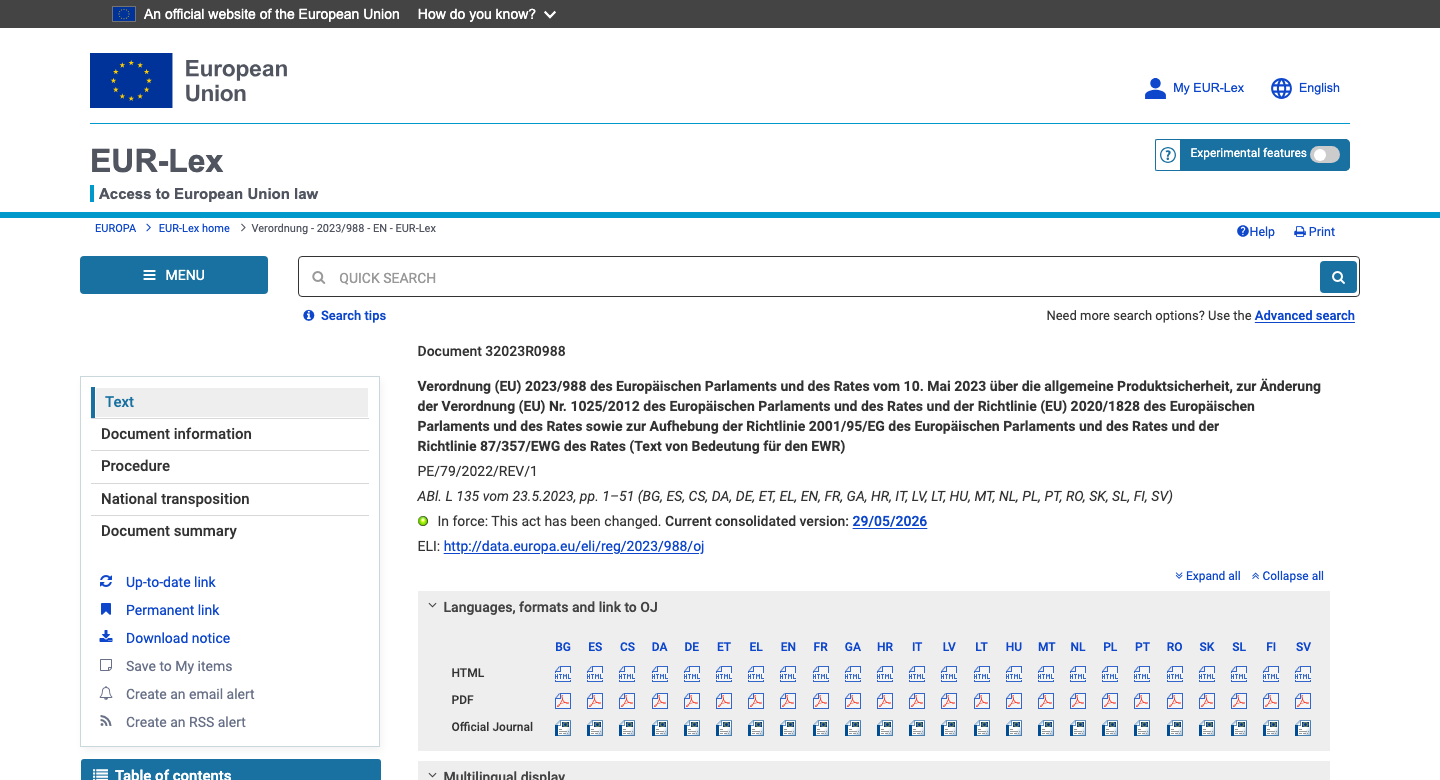The width and height of the screenshot is (1440, 780).
Task: Navigate to EUR-Lex home breadcrumb
Action: tap(194, 228)
